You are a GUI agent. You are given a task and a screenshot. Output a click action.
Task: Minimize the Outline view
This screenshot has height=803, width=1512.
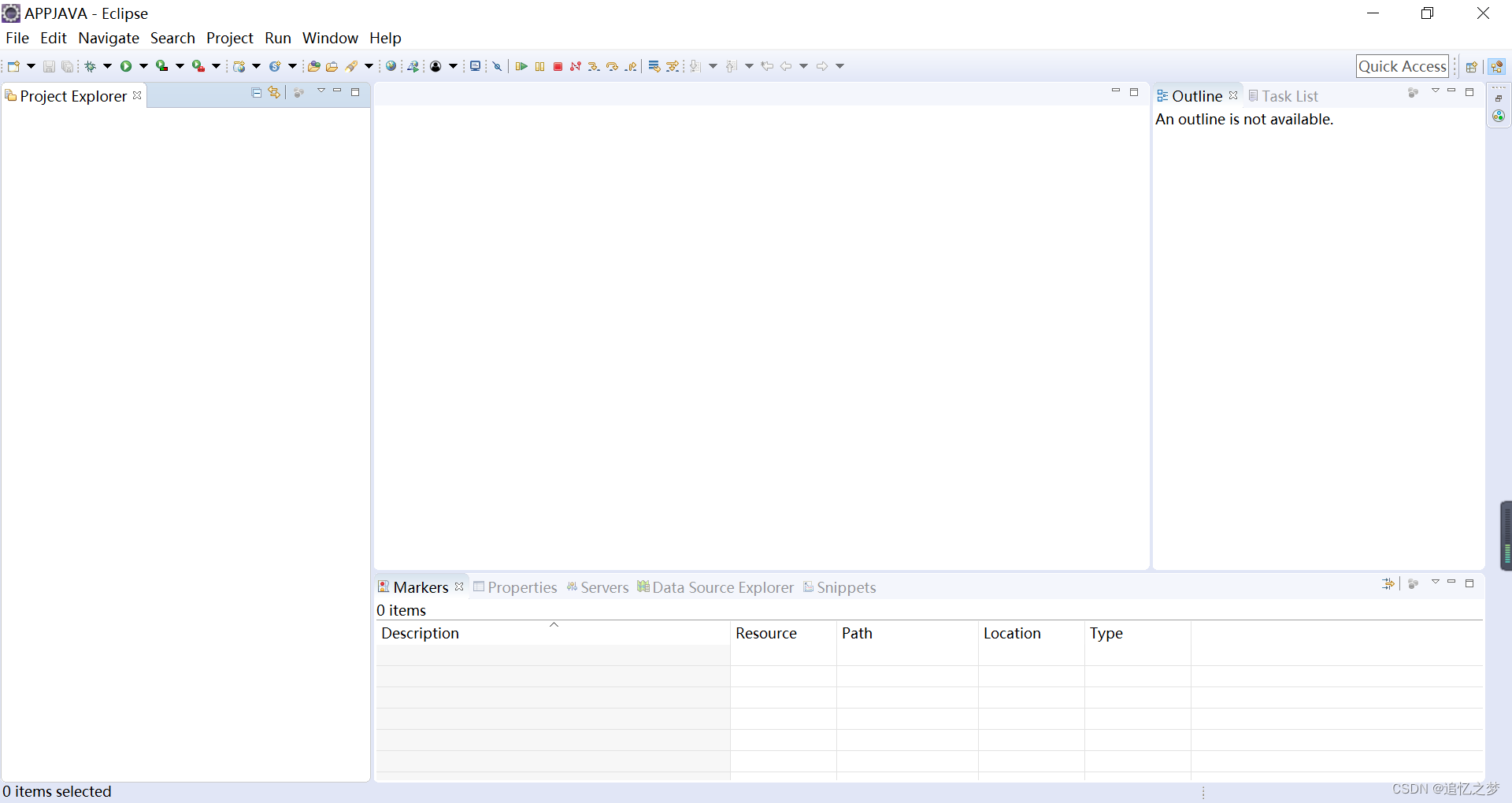tap(1451, 91)
